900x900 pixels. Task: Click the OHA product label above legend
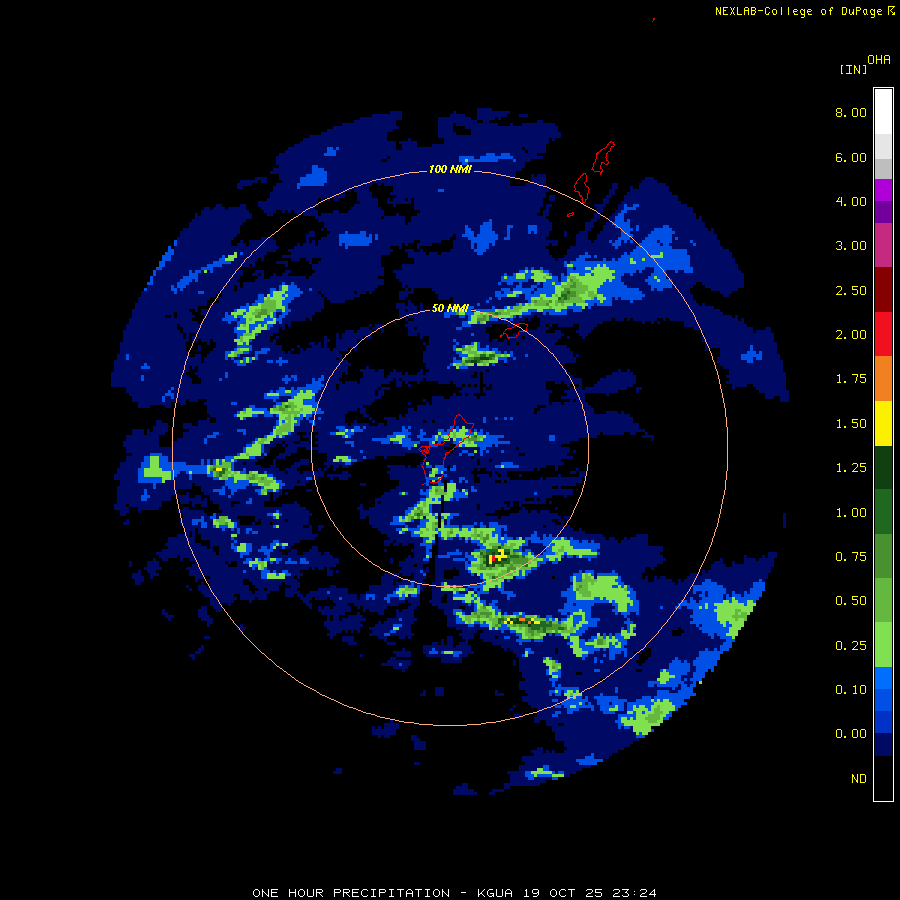click(x=879, y=60)
